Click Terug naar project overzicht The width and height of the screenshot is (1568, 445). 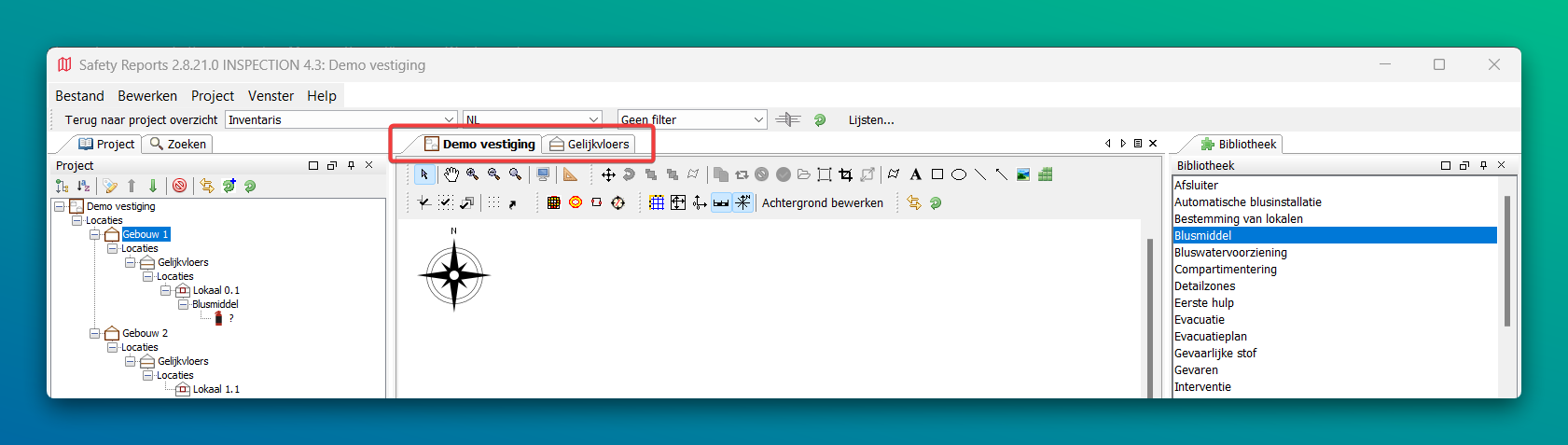coord(141,119)
